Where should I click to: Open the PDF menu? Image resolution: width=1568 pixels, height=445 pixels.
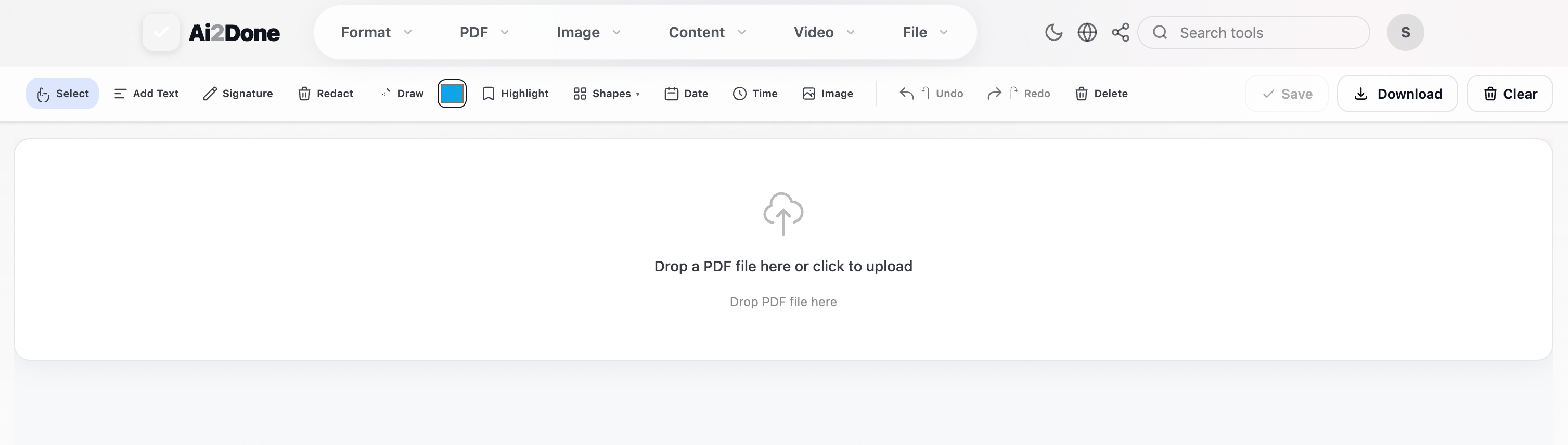point(484,32)
